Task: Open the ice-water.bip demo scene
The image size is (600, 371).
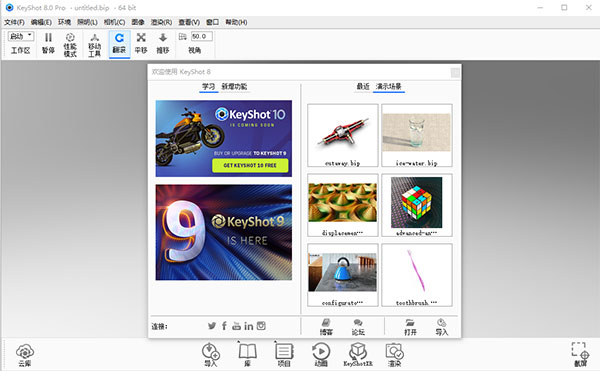Action: point(417,135)
